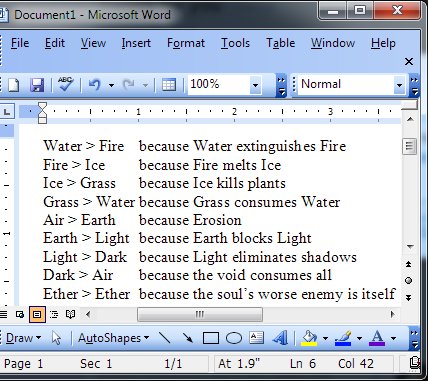The height and width of the screenshot is (381, 428).
Task: Expand the Redo history dropdown arrow
Action: click(145, 85)
